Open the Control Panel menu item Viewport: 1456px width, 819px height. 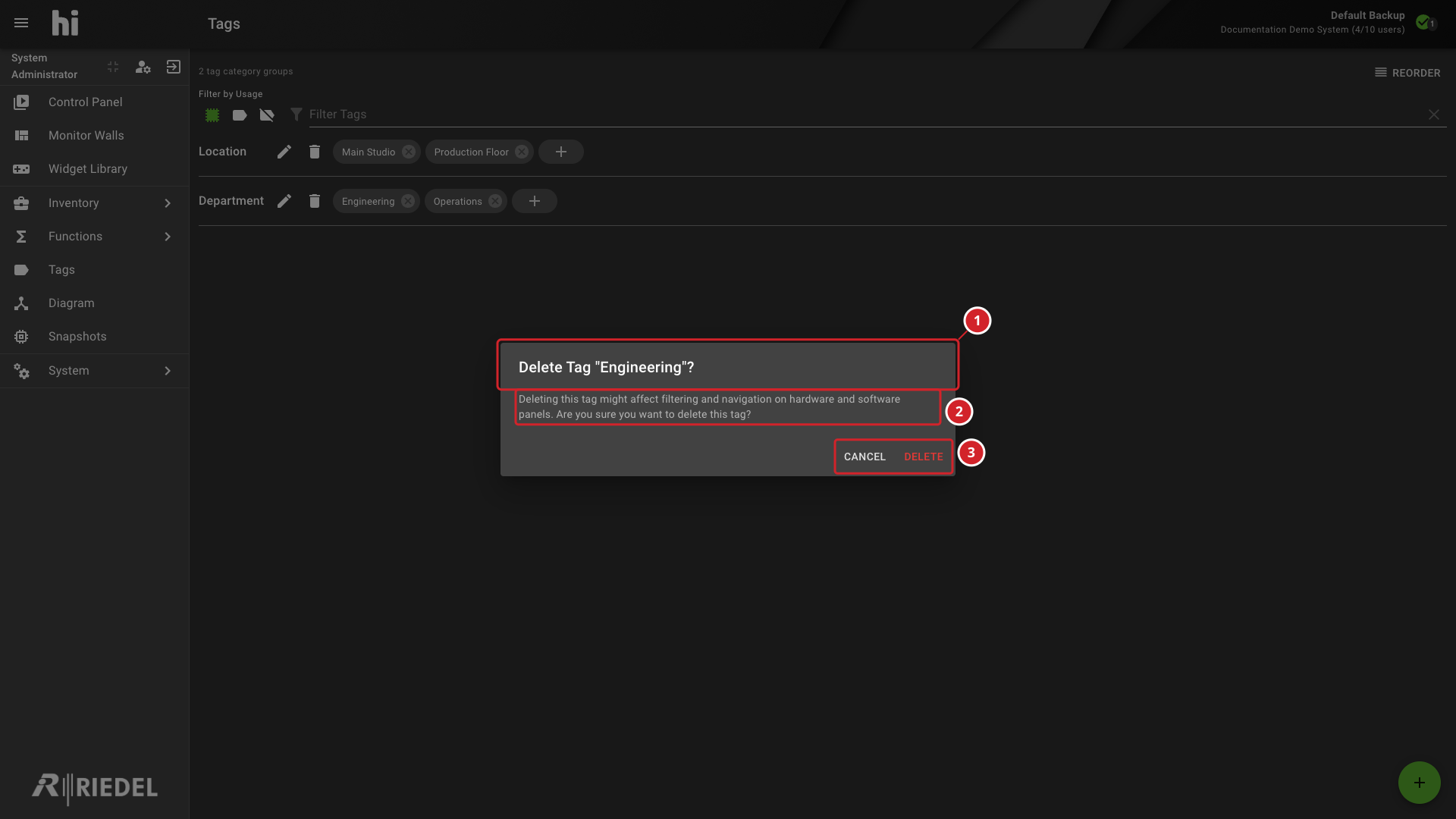click(94, 102)
